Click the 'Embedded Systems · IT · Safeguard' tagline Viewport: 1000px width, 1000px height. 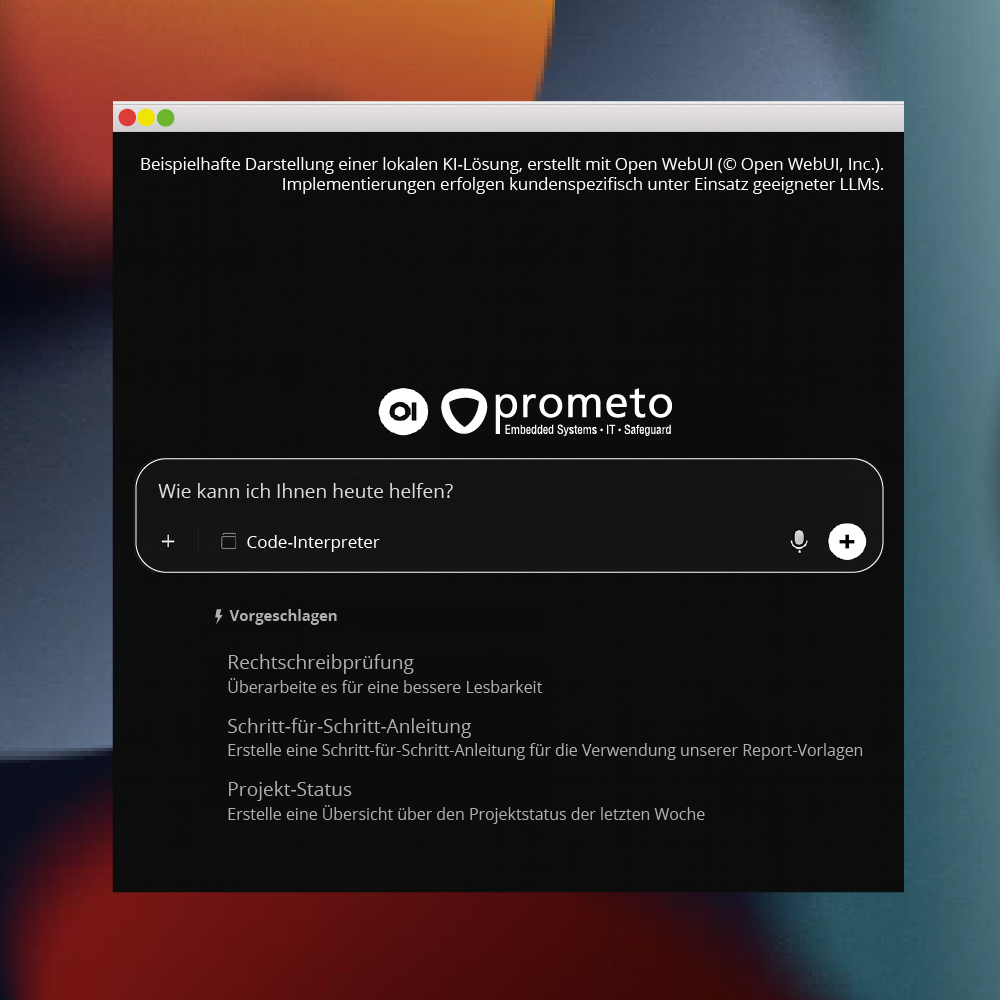pyautogui.click(x=587, y=429)
